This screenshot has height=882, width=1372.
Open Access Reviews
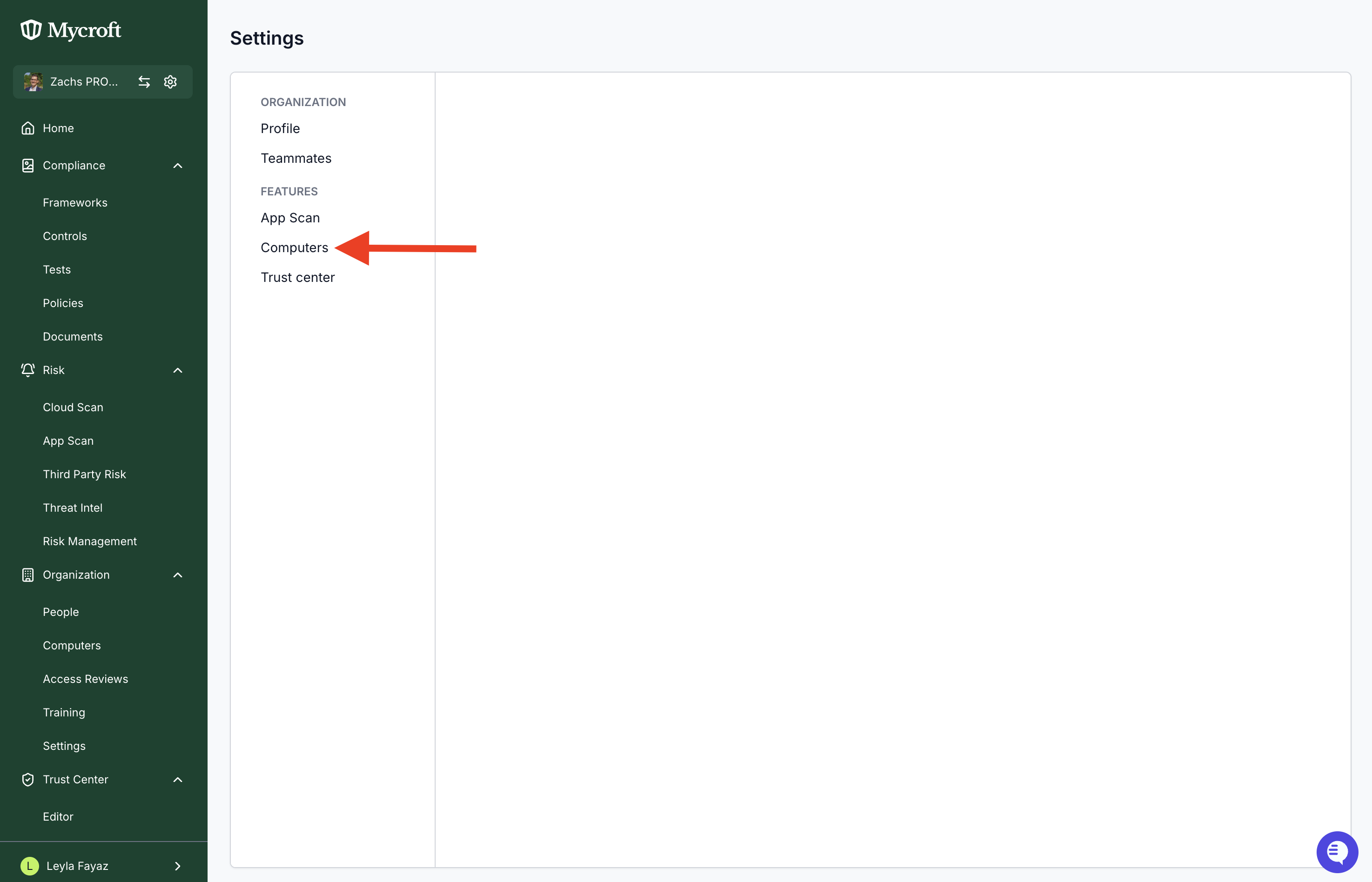(x=85, y=679)
